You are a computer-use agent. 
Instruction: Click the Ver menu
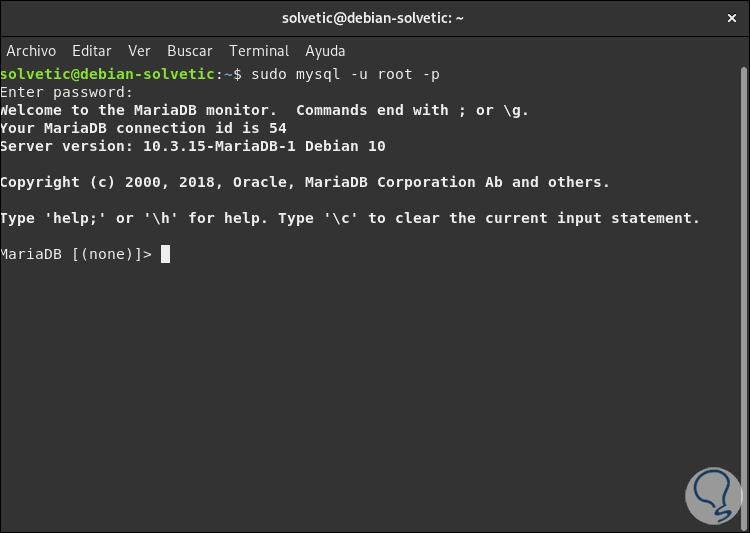point(139,50)
